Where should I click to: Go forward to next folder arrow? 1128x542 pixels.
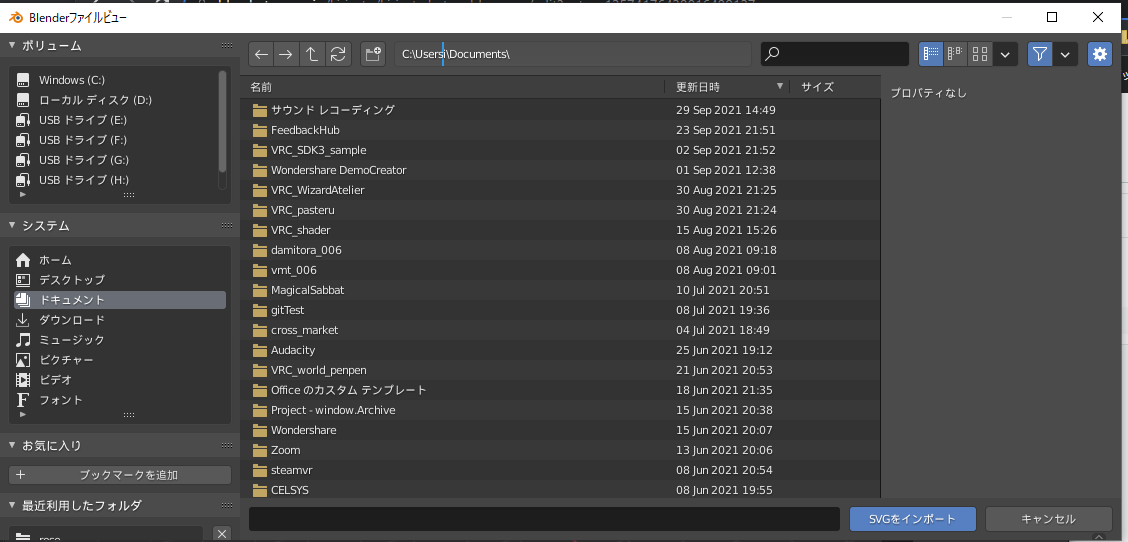[286, 54]
